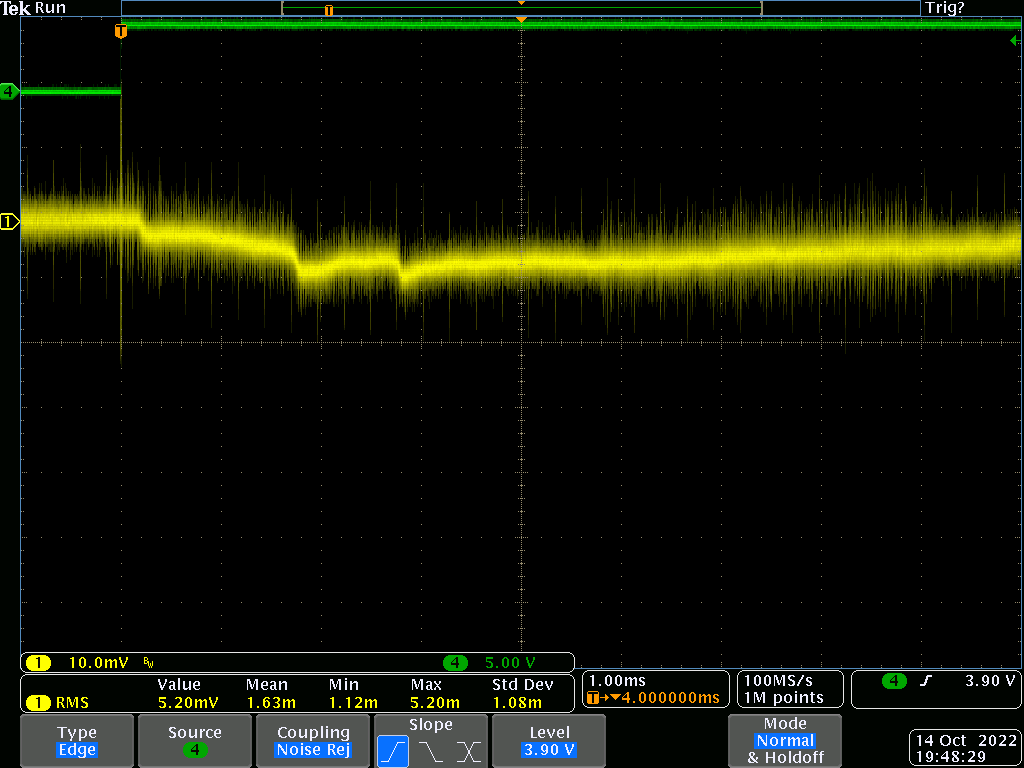The height and width of the screenshot is (768, 1024).
Task: Open the Mode Normal & Holdoff menu
Action: (x=784, y=741)
